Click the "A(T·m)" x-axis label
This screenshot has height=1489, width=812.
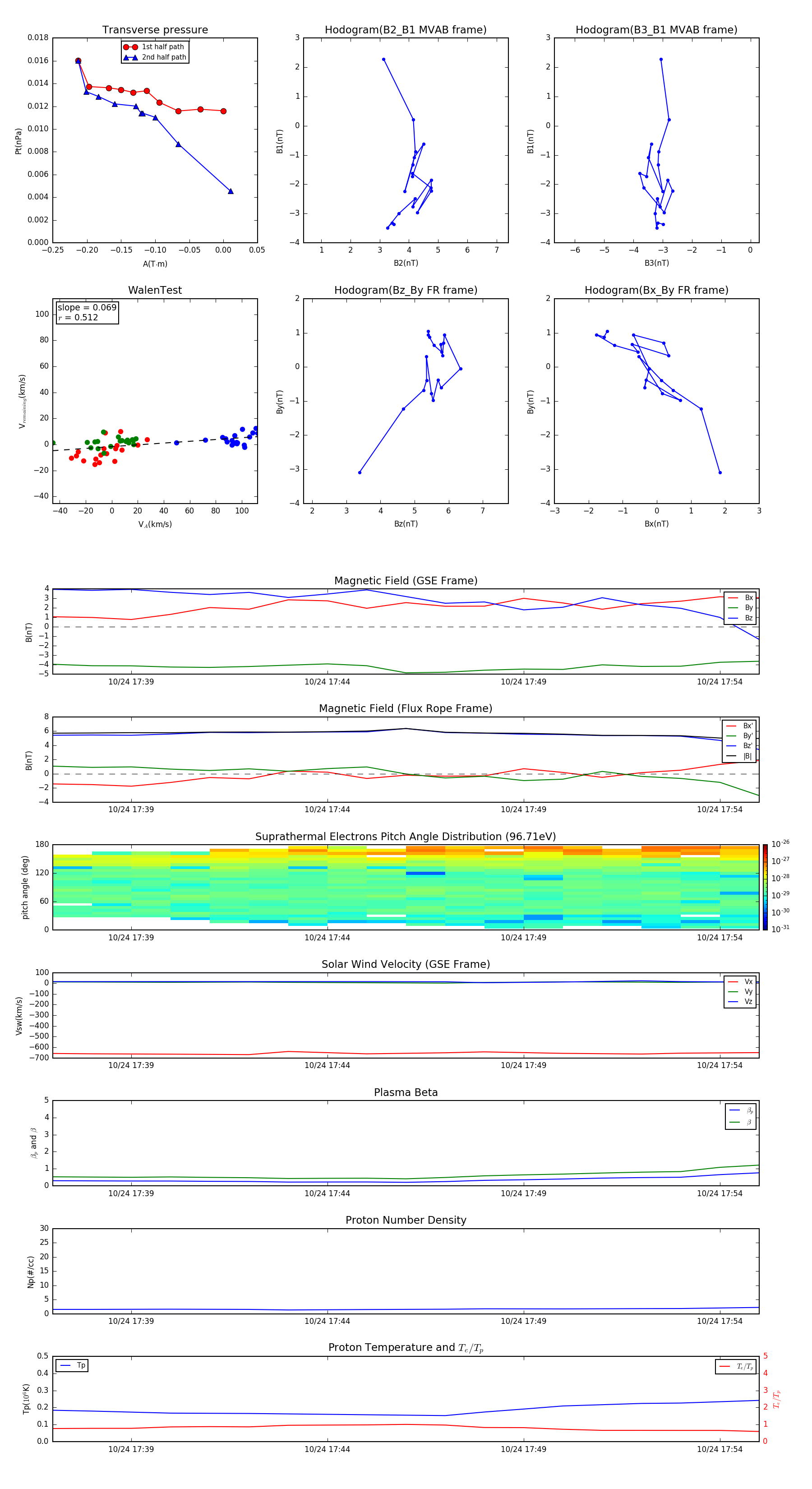coord(155,264)
